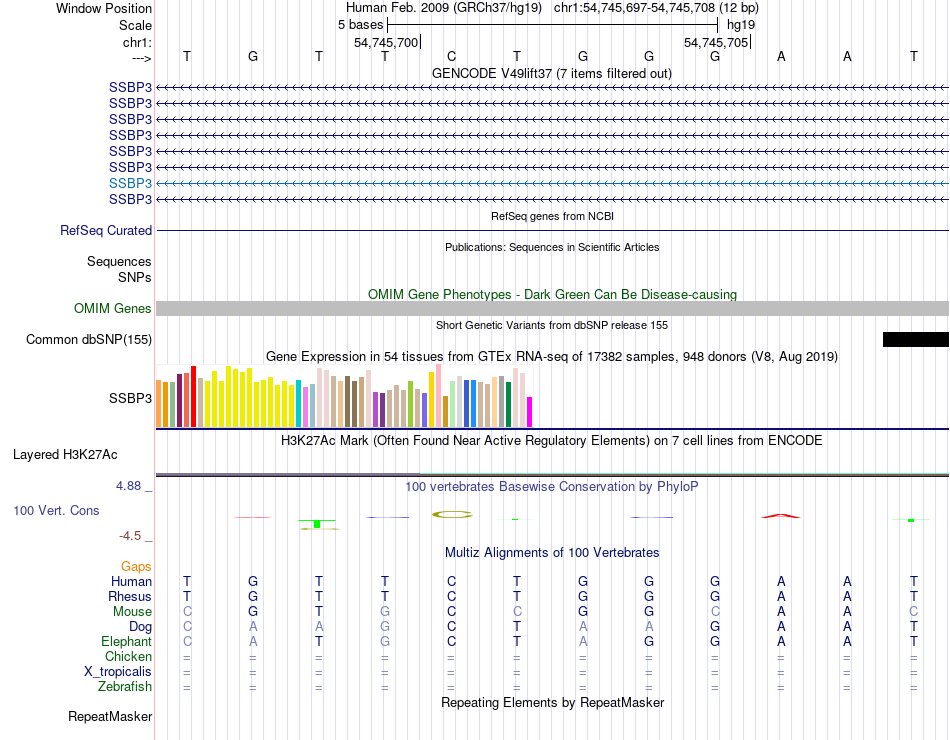
Task: Click the gray OMIM Genes bar
Action: tap(553, 308)
